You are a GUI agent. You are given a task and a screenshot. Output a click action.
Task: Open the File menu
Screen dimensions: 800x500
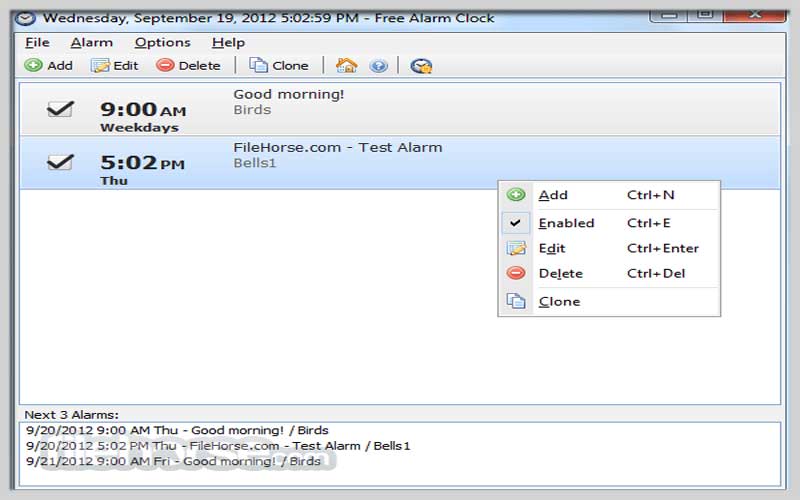coord(37,42)
